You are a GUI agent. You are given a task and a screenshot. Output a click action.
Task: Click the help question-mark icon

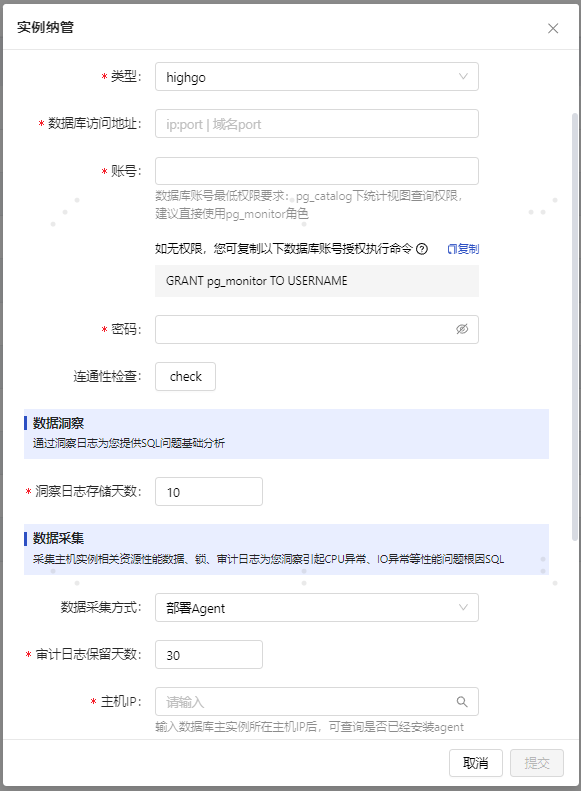pyautogui.click(x=422, y=249)
